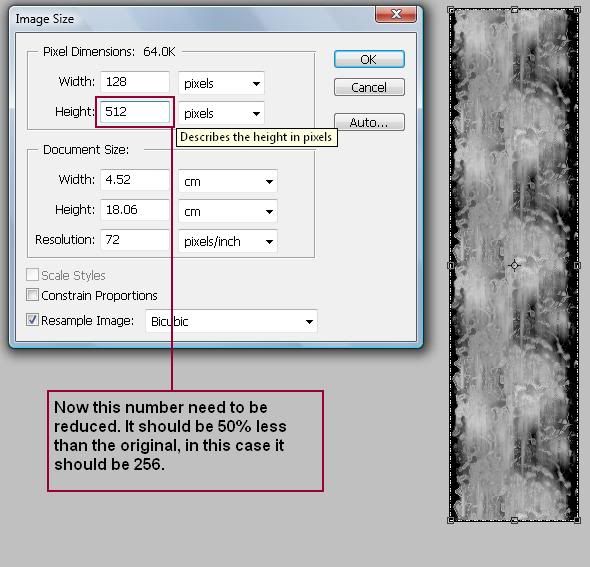Open pixel Height units dropdown
This screenshot has width=590, height=567.
(221, 113)
